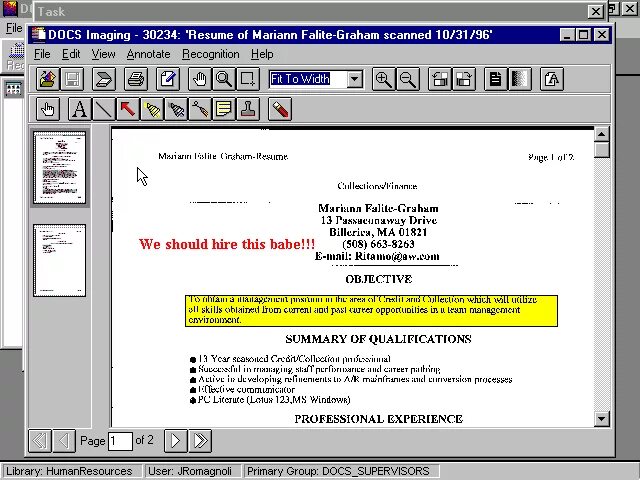Open the File menu in DOCS Imaging

[x=42, y=54]
